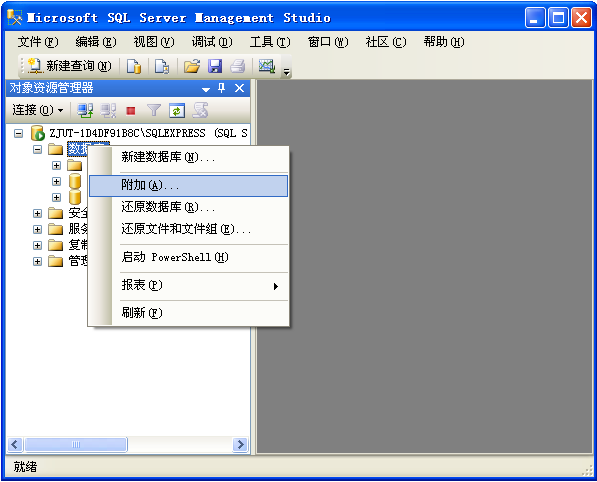597x482 pixels.
Task: Select 附加(A)... from the context menu
Action: click(x=188, y=185)
